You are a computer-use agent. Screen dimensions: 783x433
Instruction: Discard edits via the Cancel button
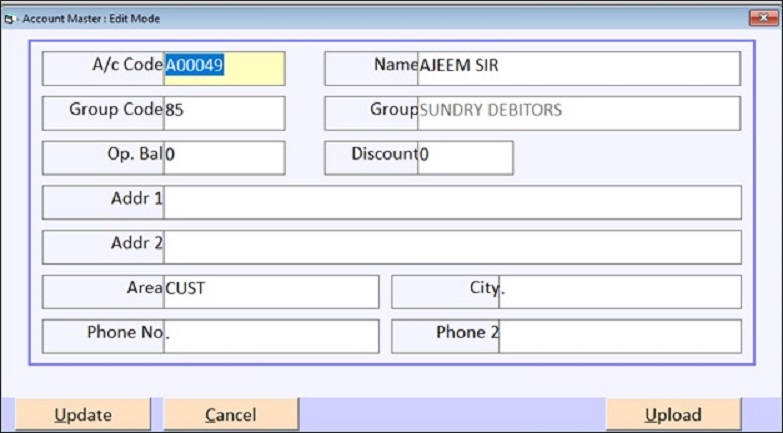tap(231, 415)
